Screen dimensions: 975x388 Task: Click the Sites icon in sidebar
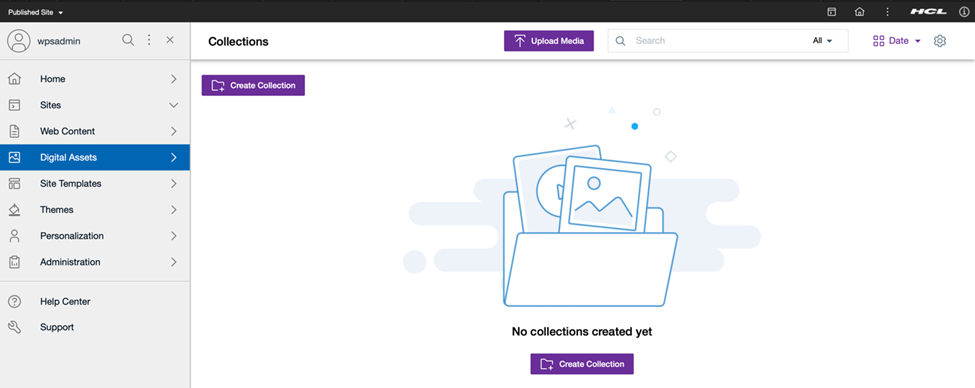[14, 105]
